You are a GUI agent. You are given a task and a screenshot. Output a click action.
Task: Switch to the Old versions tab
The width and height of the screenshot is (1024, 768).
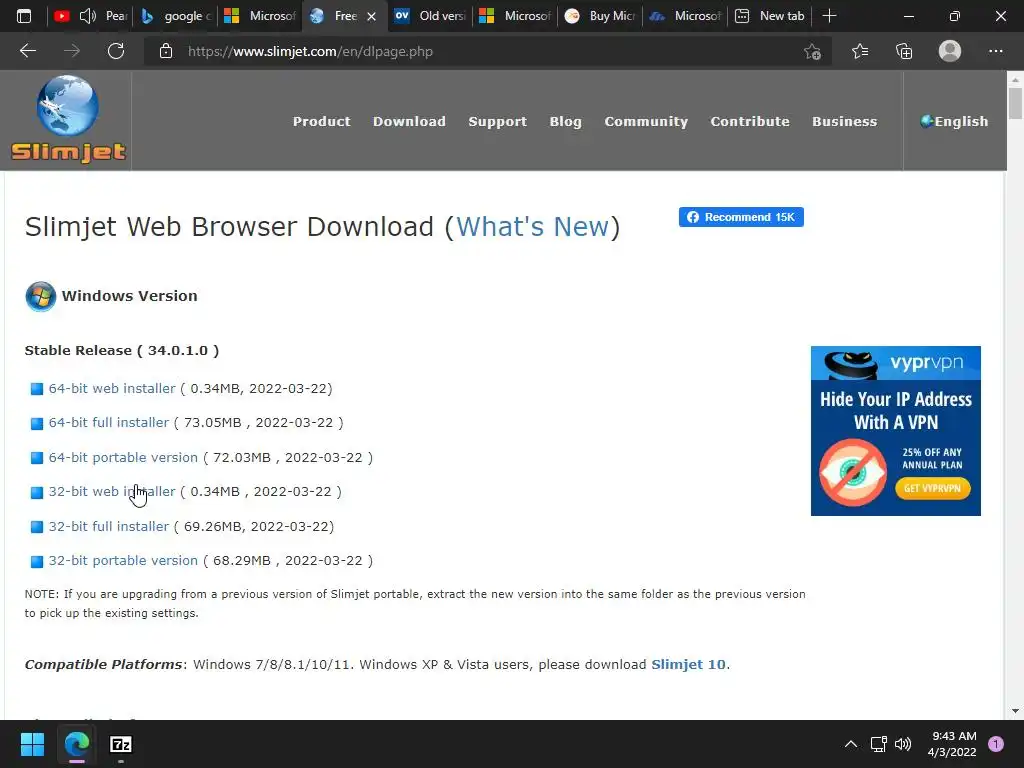coord(431,16)
